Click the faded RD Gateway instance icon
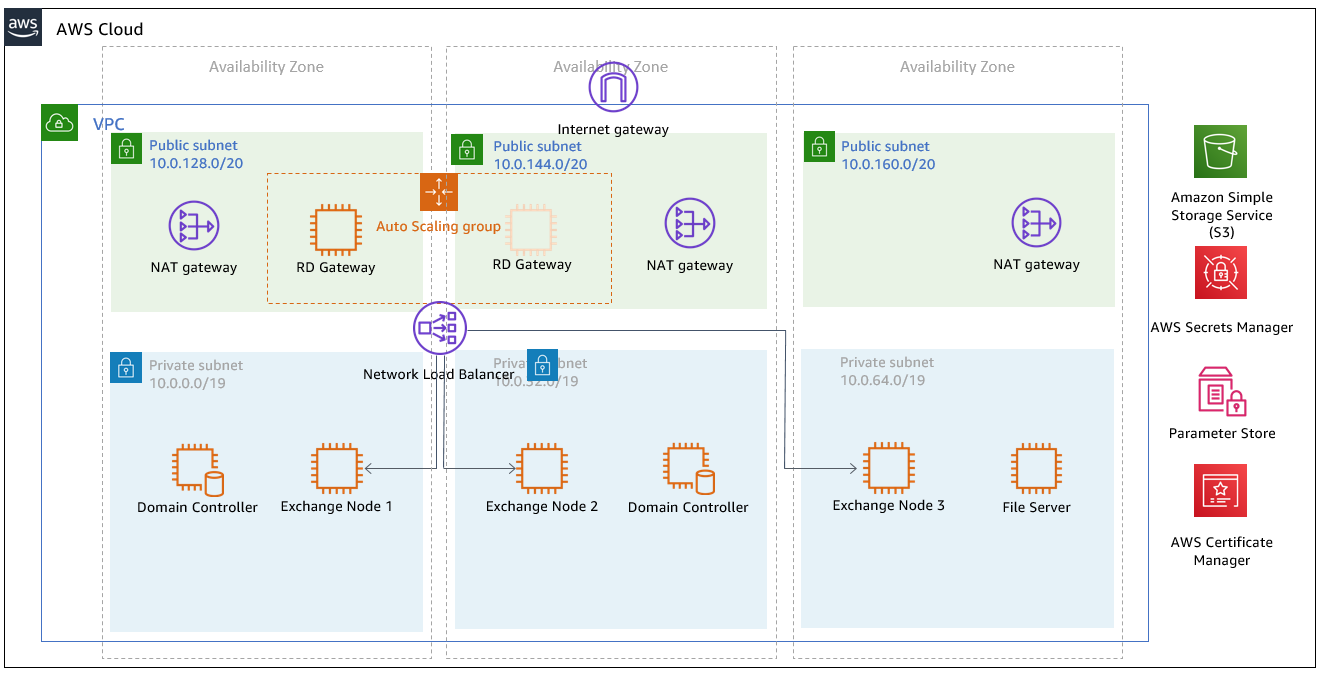The height and width of the screenshot is (679, 1328). click(532, 228)
